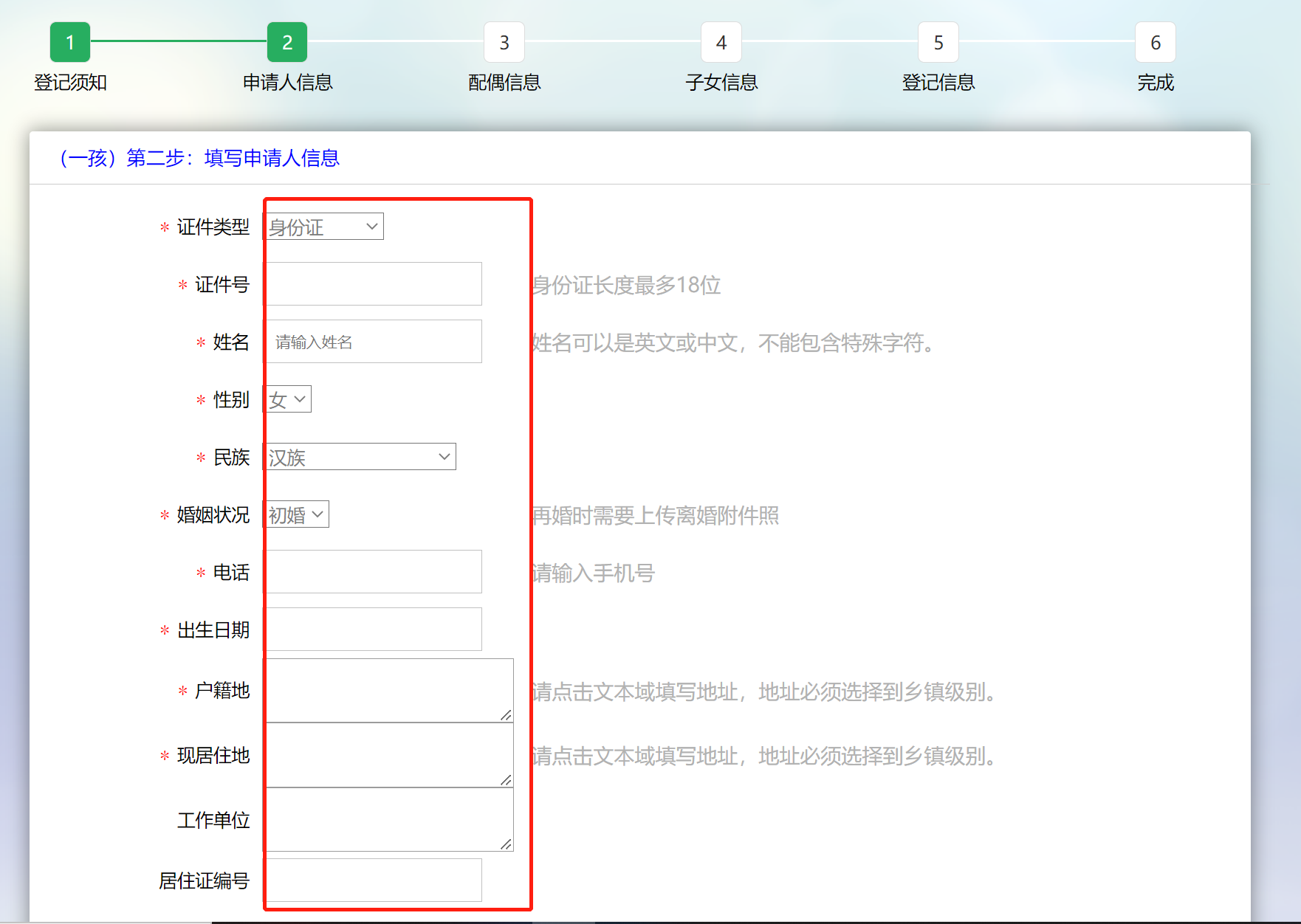Image resolution: width=1301 pixels, height=924 pixels.
Task: Click the 现居住地 address text area
Action: click(389, 755)
